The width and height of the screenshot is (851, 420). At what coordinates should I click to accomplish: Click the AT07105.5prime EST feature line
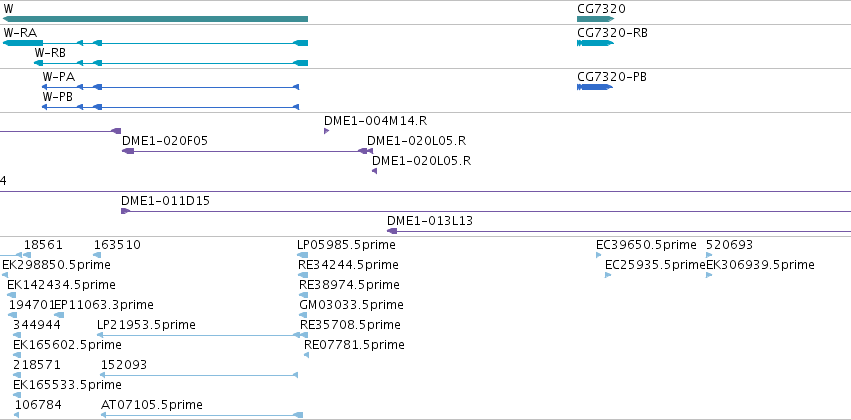tap(202, 415)
